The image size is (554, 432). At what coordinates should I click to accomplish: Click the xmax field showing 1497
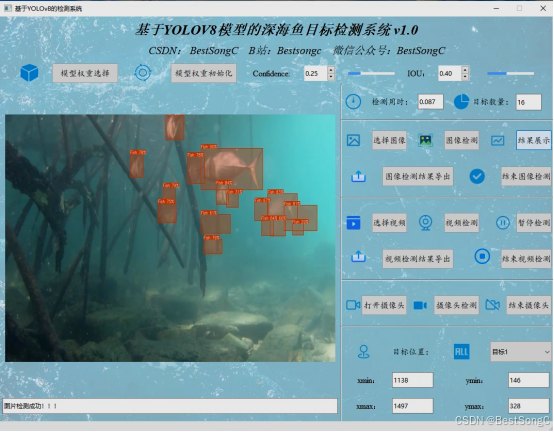point(412,406)
